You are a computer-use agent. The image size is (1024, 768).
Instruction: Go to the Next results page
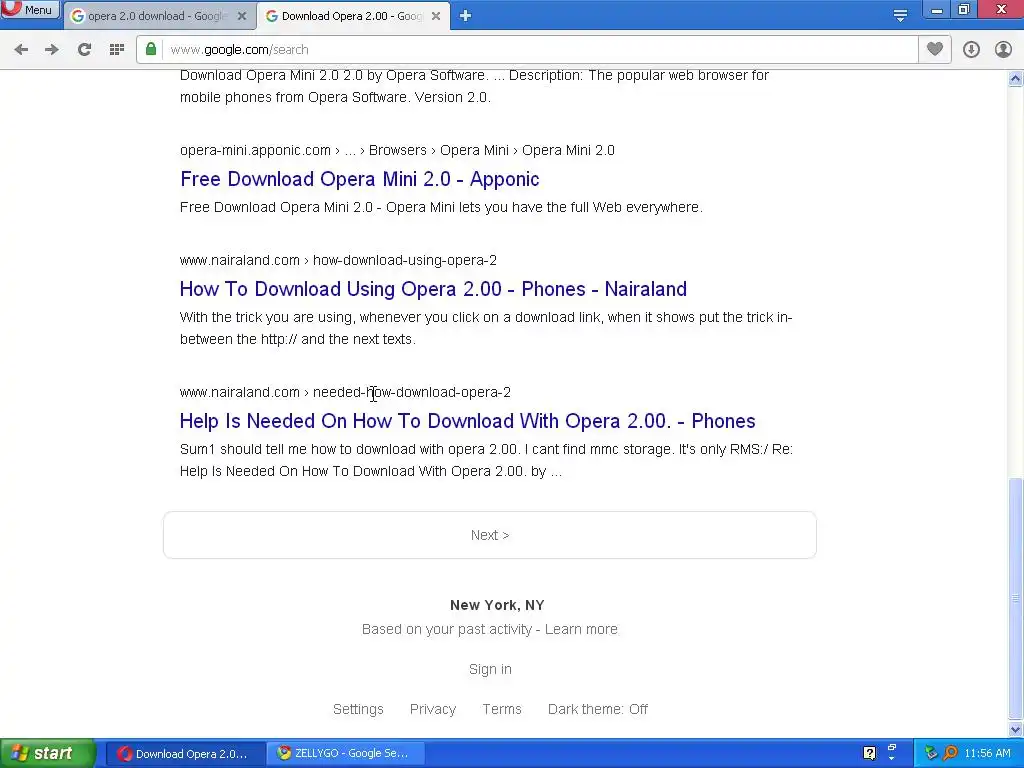[490, 535]
